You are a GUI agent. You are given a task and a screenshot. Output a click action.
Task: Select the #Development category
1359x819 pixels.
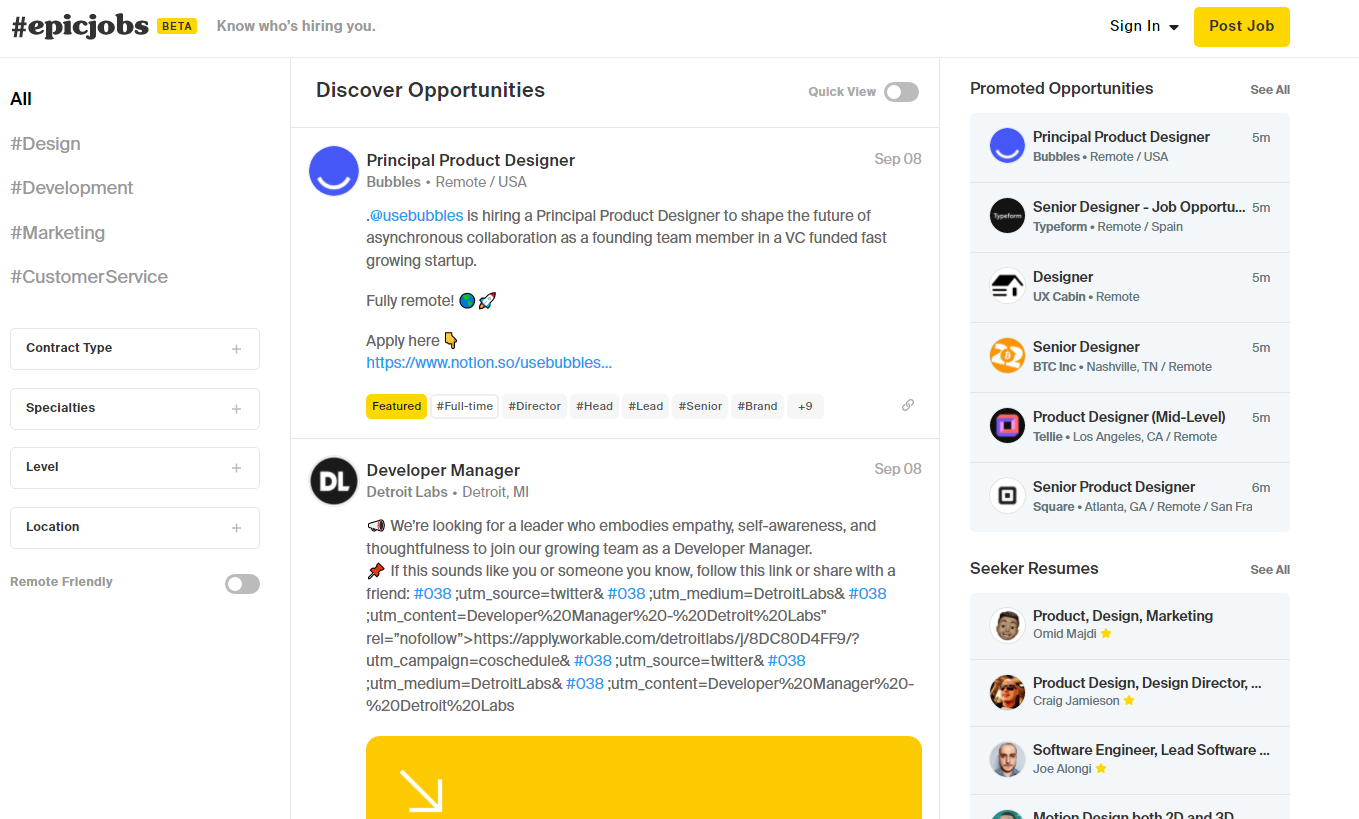point(71,188)
